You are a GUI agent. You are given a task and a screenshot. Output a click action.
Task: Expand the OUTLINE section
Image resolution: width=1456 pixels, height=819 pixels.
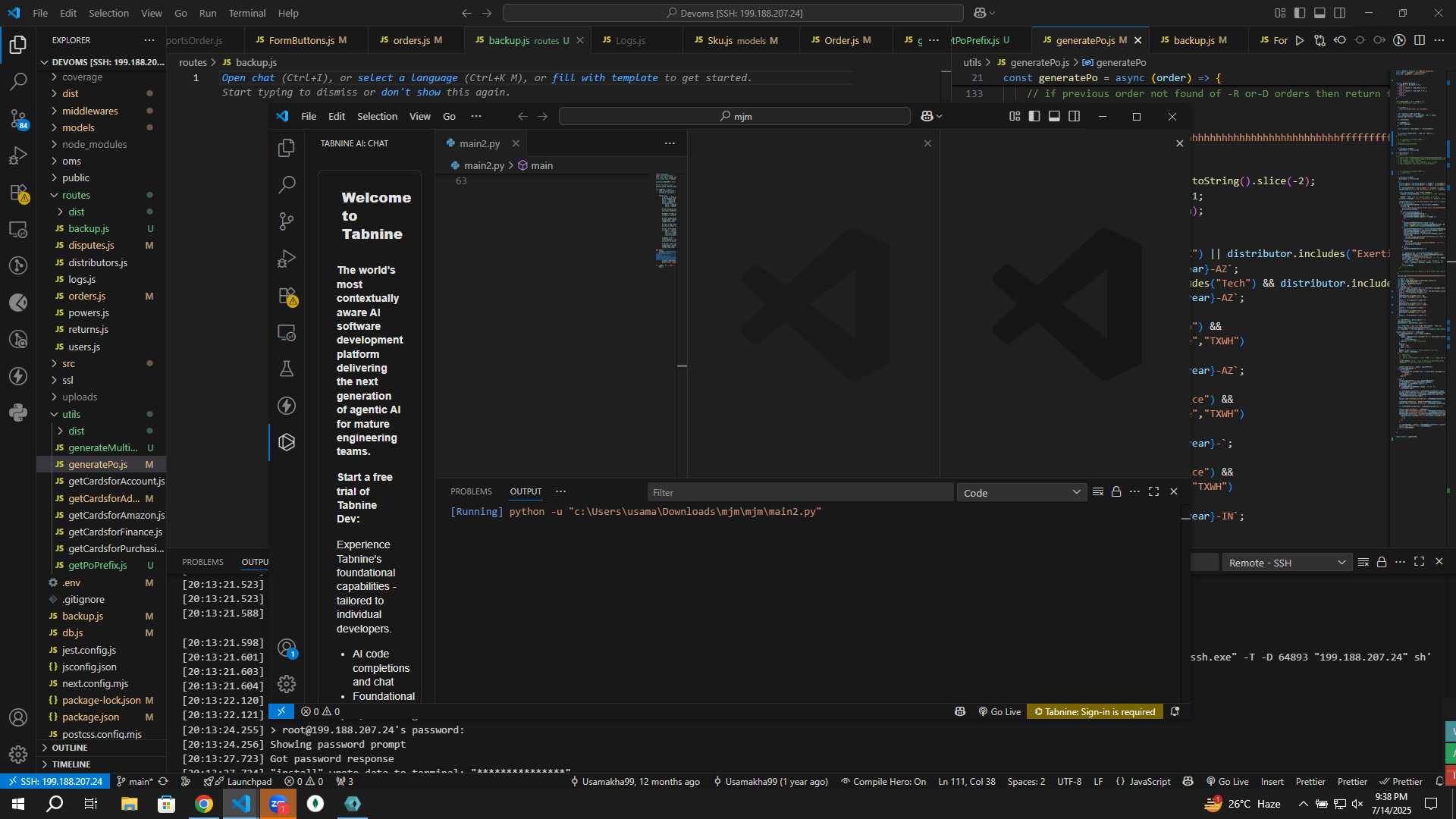pyautogui.click(x=102, y=748)
